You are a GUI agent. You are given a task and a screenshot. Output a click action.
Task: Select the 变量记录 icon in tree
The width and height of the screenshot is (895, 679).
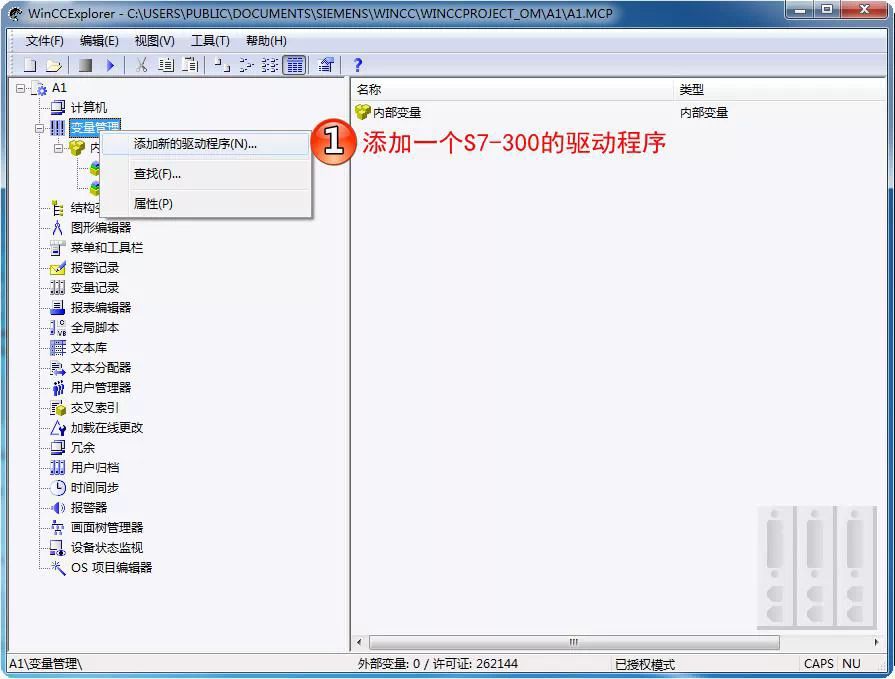point(58,288)
